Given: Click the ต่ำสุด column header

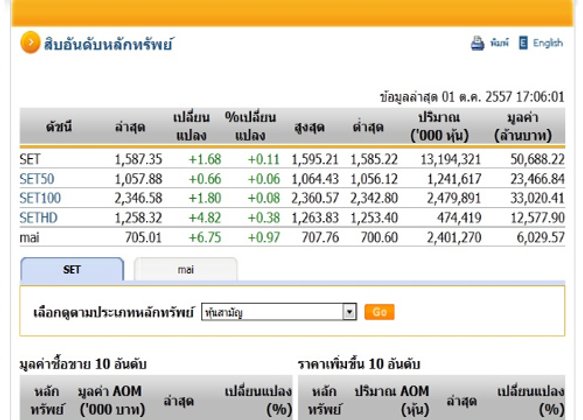Looking at the screenshot, I should (x=368, y=127).
